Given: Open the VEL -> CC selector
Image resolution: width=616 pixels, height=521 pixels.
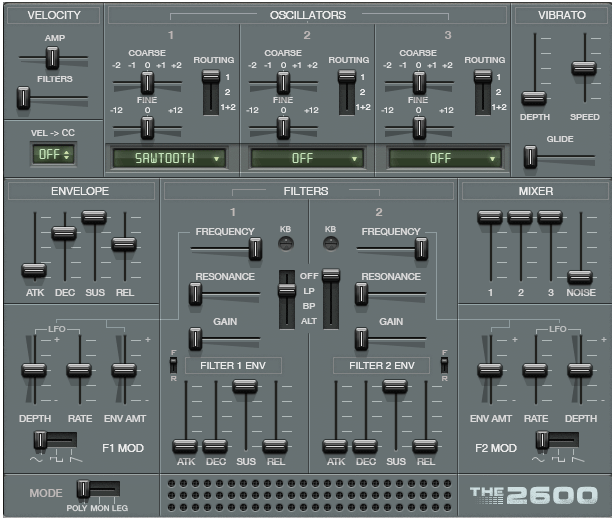Looking at the screenshot, I should [x=54, y=154].
